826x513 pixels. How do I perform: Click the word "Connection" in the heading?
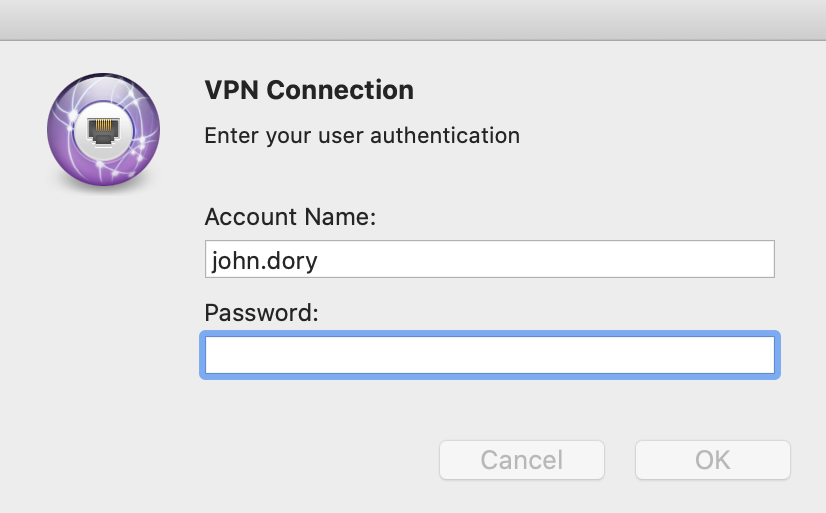(x=340, y=90)
